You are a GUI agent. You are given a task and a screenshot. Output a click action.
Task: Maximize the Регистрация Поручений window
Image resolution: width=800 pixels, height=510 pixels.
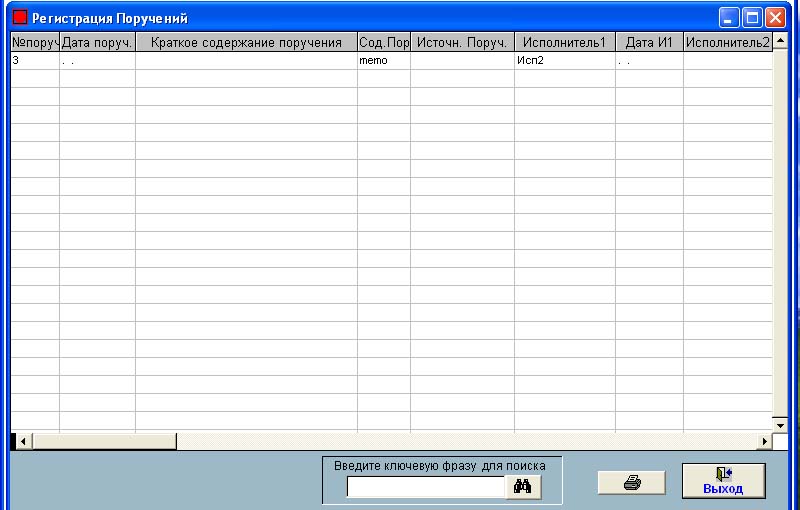click(752, 18)
